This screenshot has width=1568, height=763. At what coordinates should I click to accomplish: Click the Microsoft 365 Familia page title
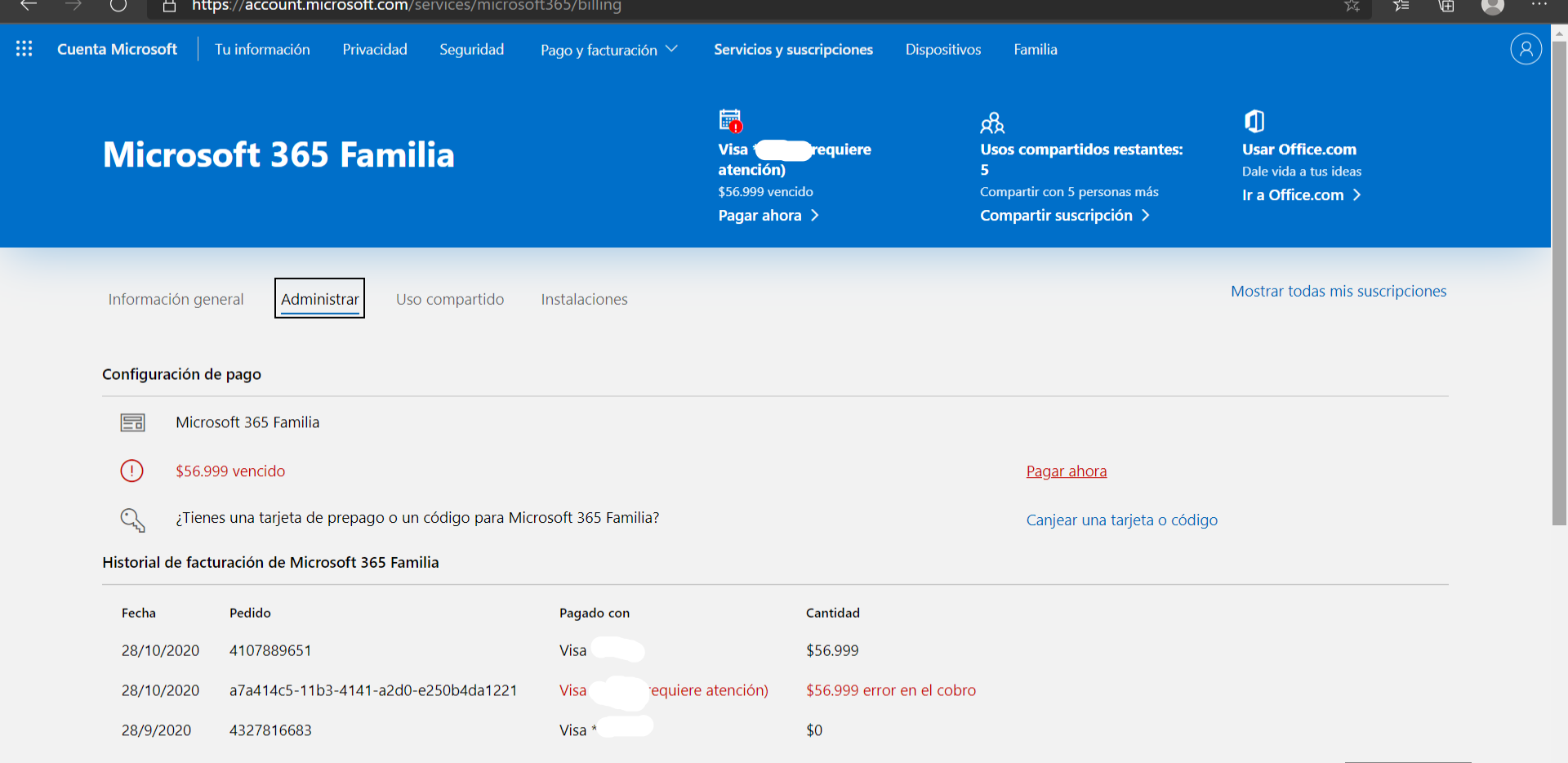pyautogui.click(x=278, y=154)
